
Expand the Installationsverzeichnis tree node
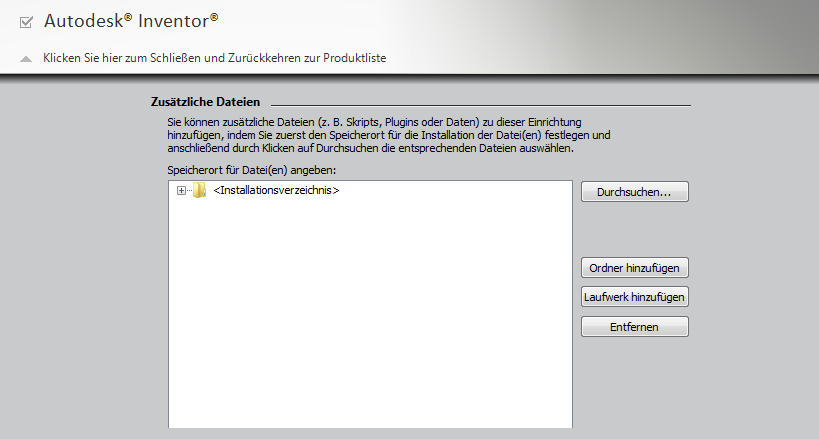point(181,191)
